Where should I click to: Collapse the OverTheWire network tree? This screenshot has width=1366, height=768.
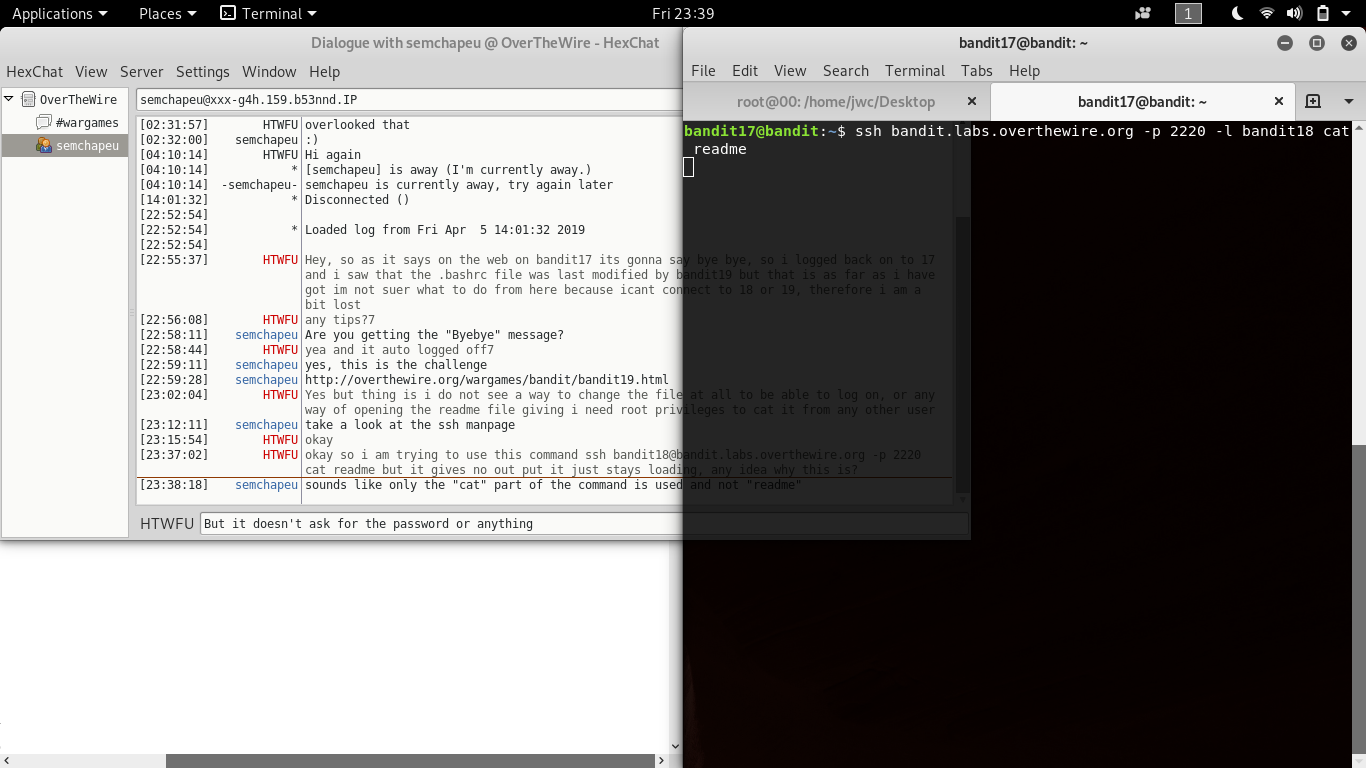click(9, 99)
